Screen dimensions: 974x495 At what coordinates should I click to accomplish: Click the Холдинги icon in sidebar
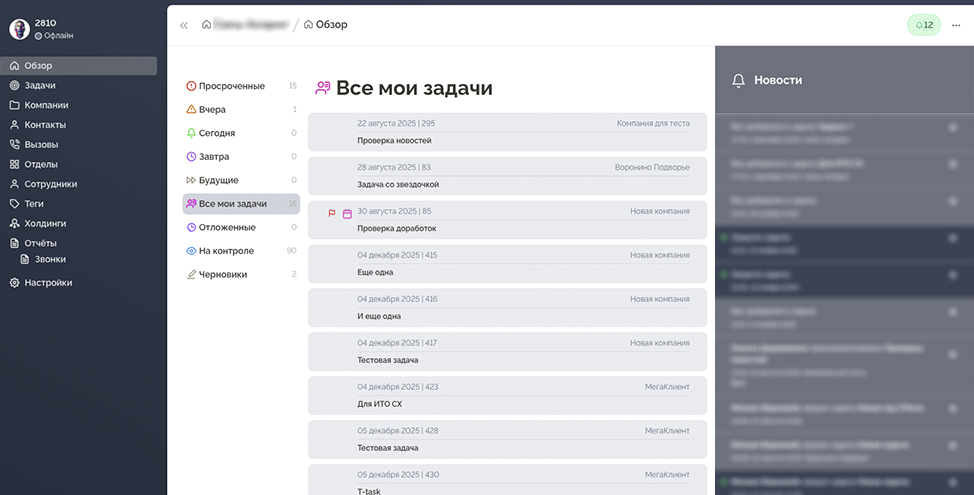pyautogui.click(x=14, y=224)
